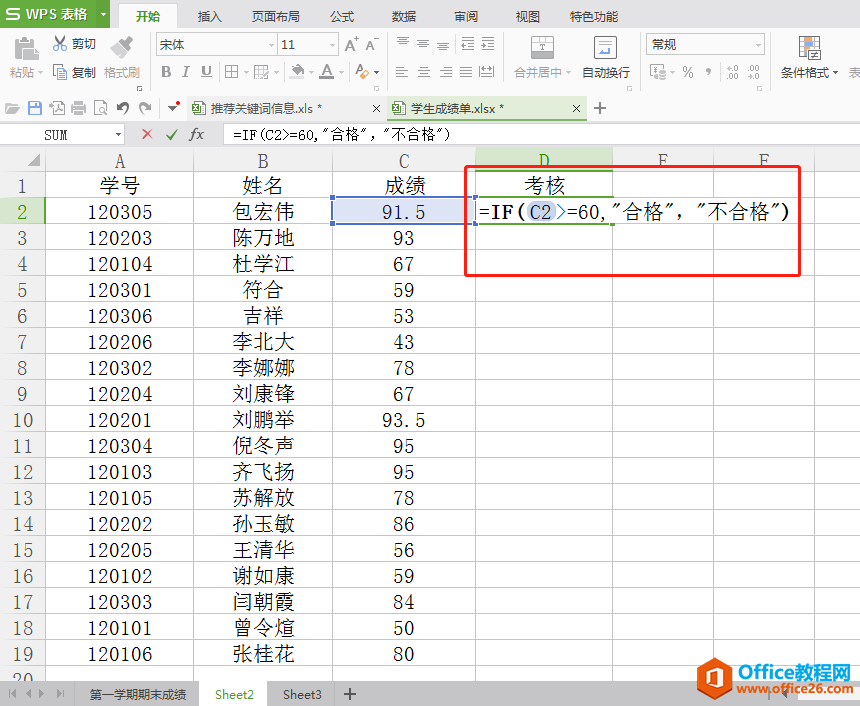860x706 pixels.
Task: Click Merge and Center (合并居中) icon
Action: (x=542, y=48)
